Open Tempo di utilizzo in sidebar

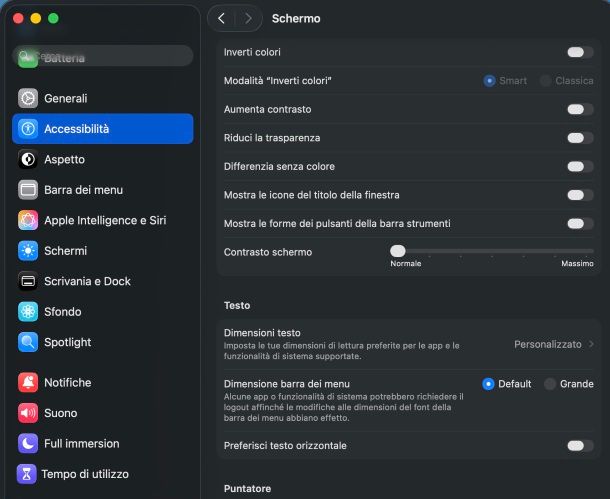tap(102, 474)
